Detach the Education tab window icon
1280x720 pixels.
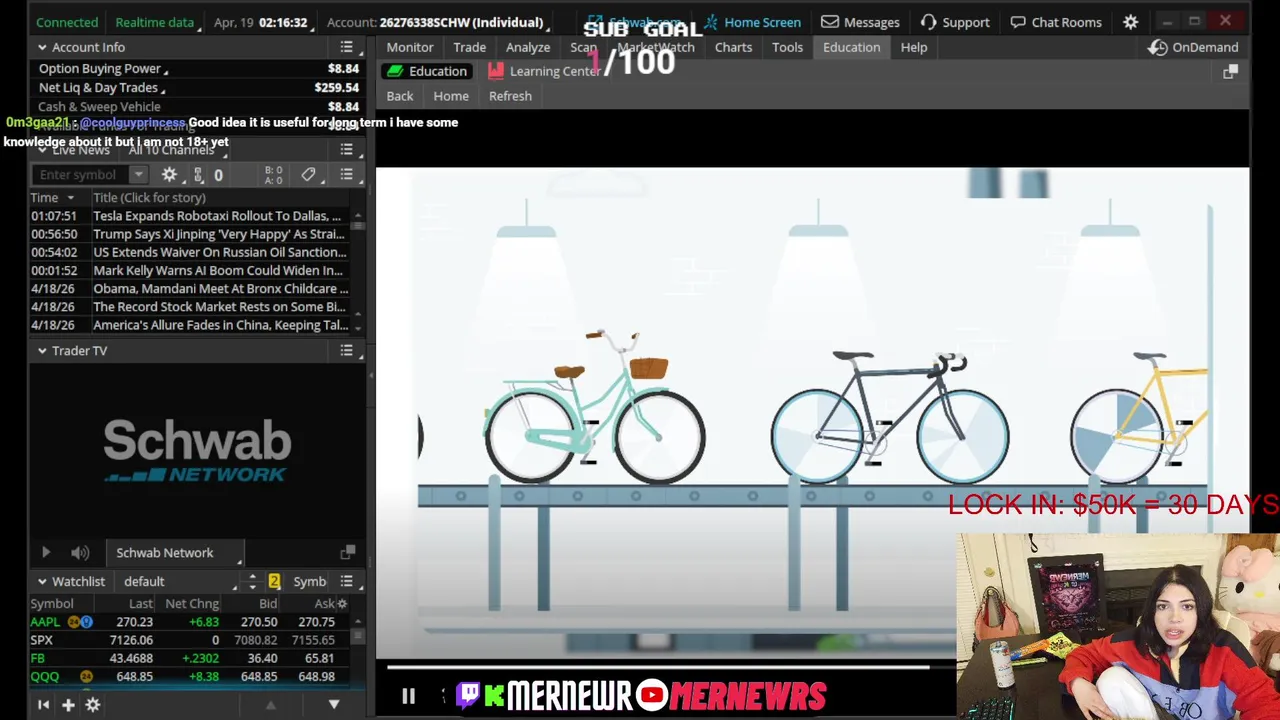1230,72
